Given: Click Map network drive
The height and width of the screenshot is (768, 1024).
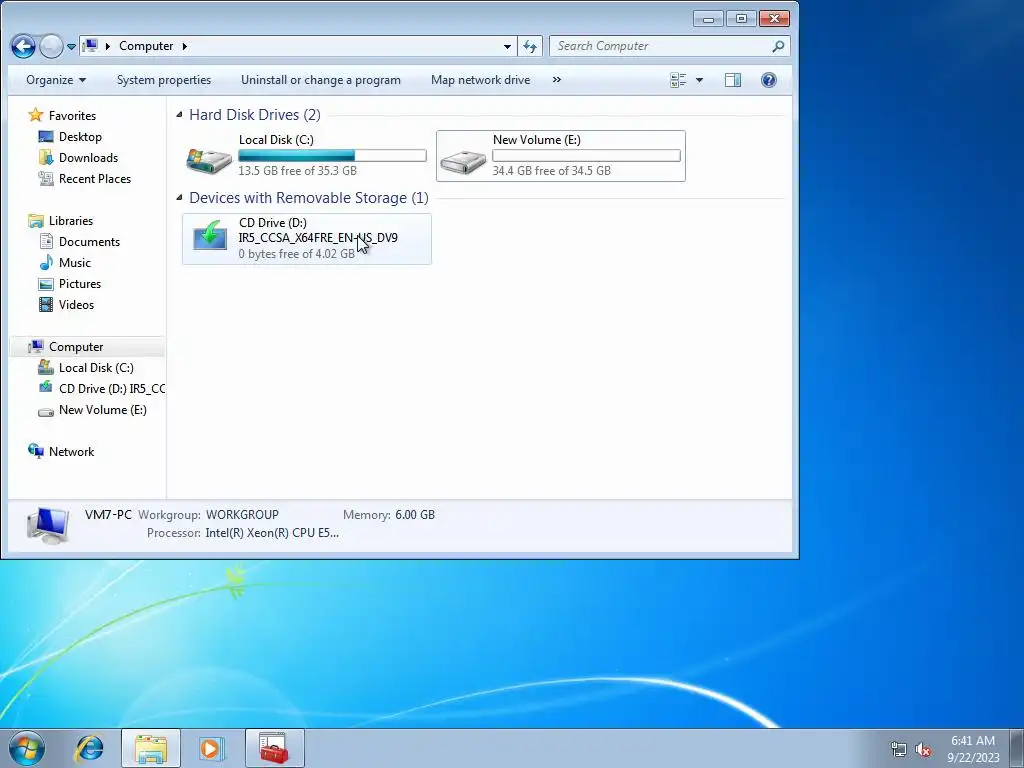Looking at the screenshot, I should [480, 80].
